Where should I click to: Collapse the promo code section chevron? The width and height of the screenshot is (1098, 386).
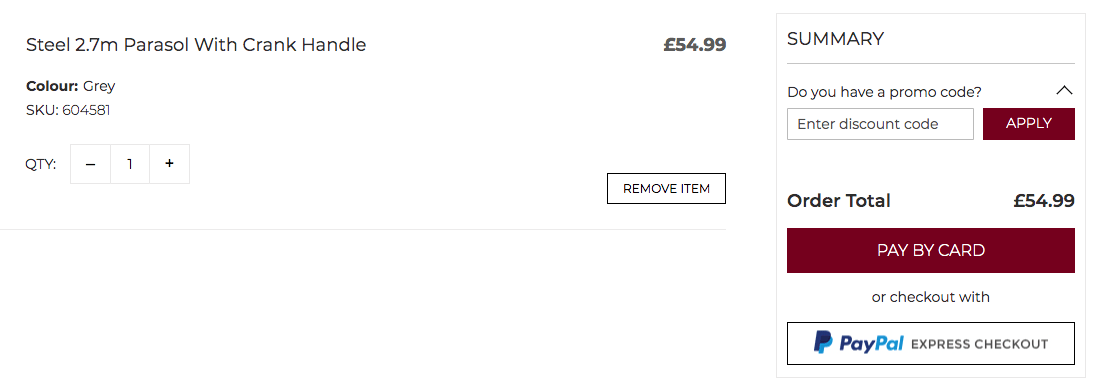tap(1064, 90)
